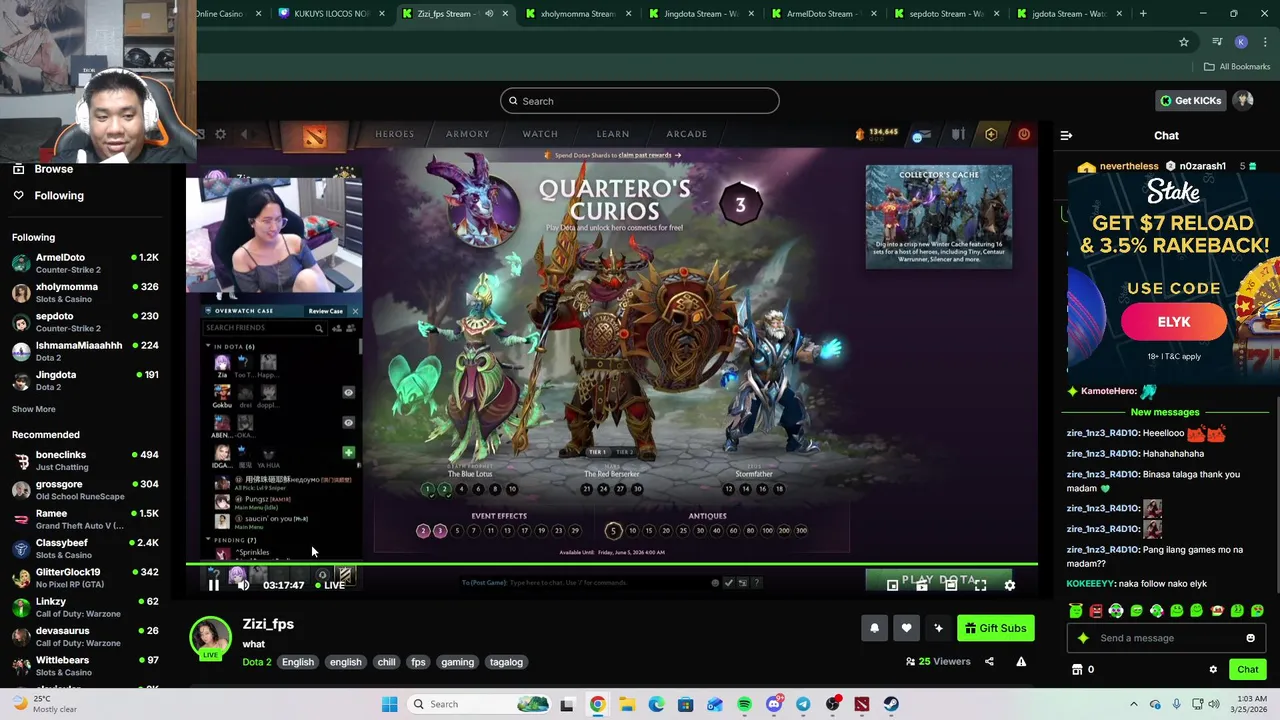Switch to the Jingdota Stream browser tab

pyautogui.click(x=700, y=14)
